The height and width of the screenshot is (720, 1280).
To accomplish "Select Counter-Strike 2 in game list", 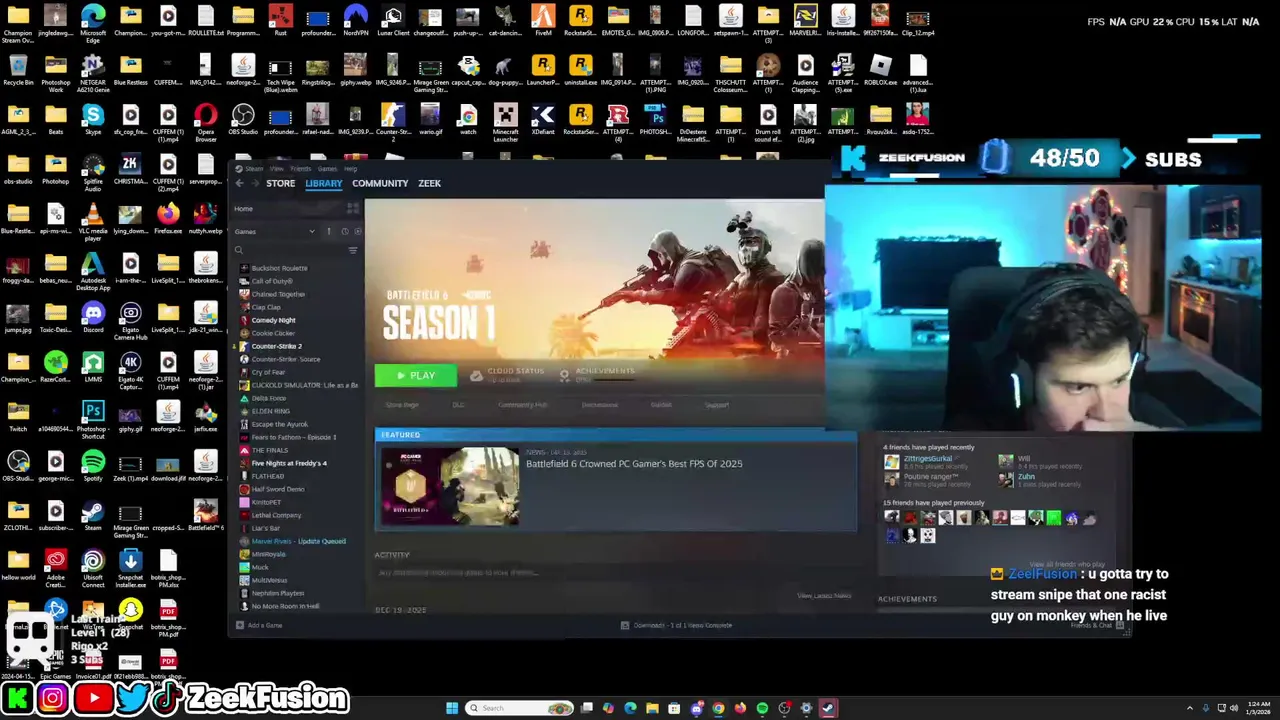I will pos(276,346).
